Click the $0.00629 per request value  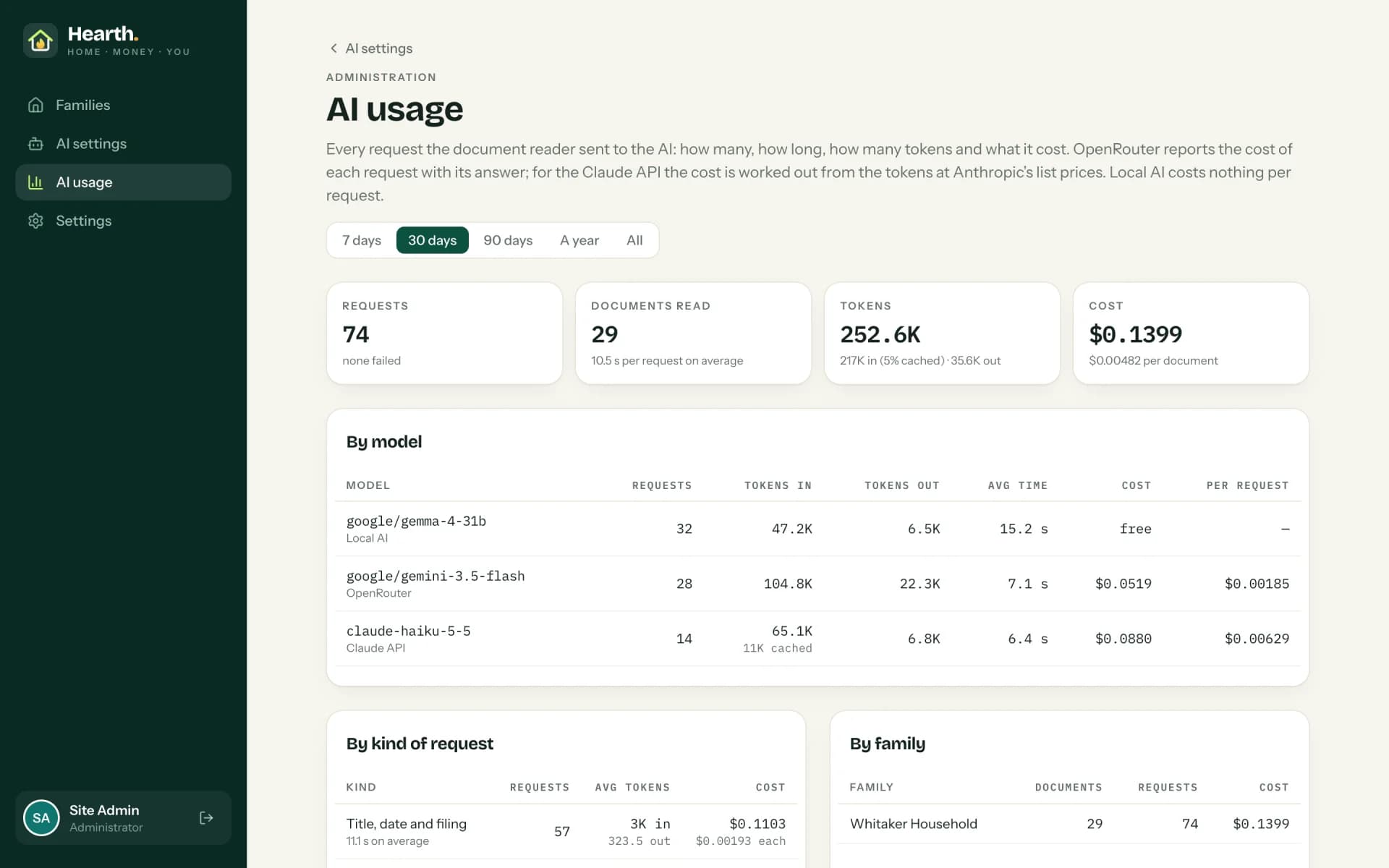click(1257, 639)
